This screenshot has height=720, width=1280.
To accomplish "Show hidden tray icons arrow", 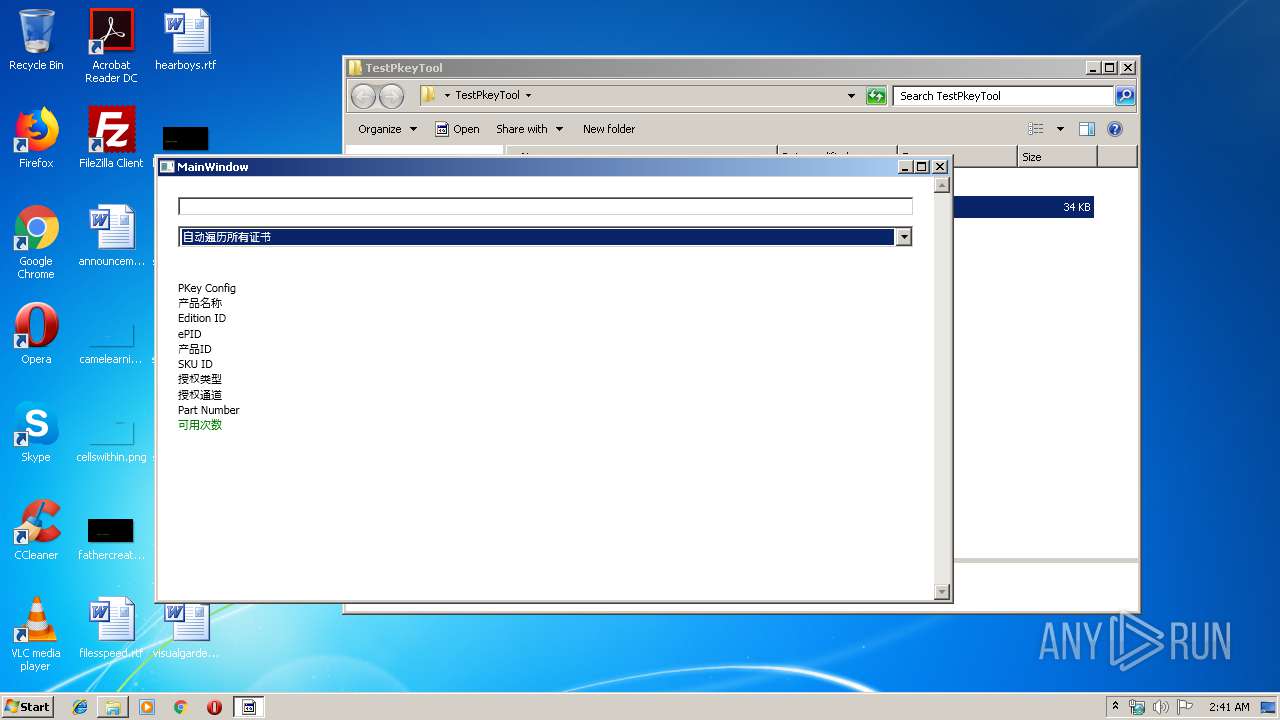I will (1115, 707).
